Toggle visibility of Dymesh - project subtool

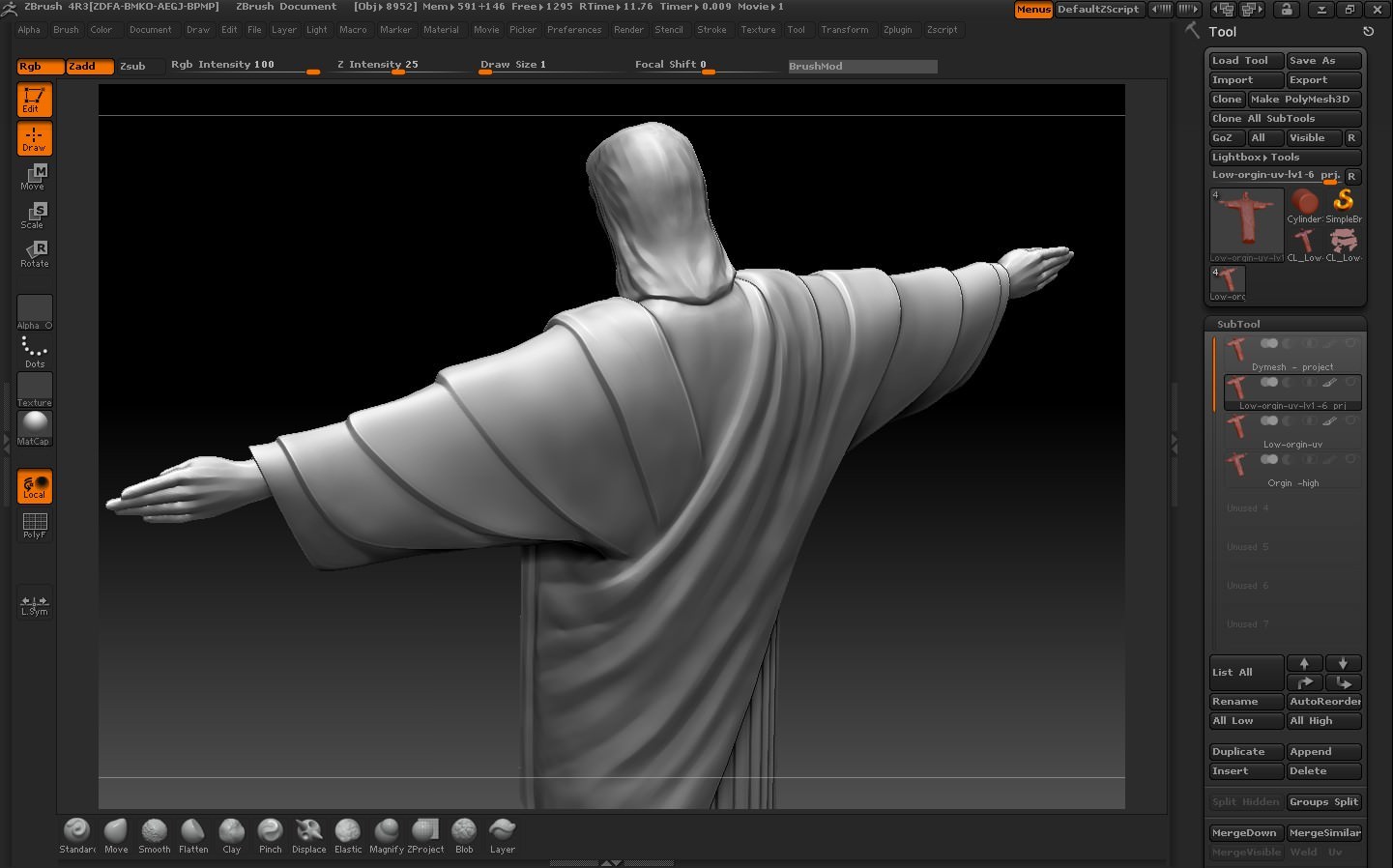pyautogui.click(x=1268, y=344)
